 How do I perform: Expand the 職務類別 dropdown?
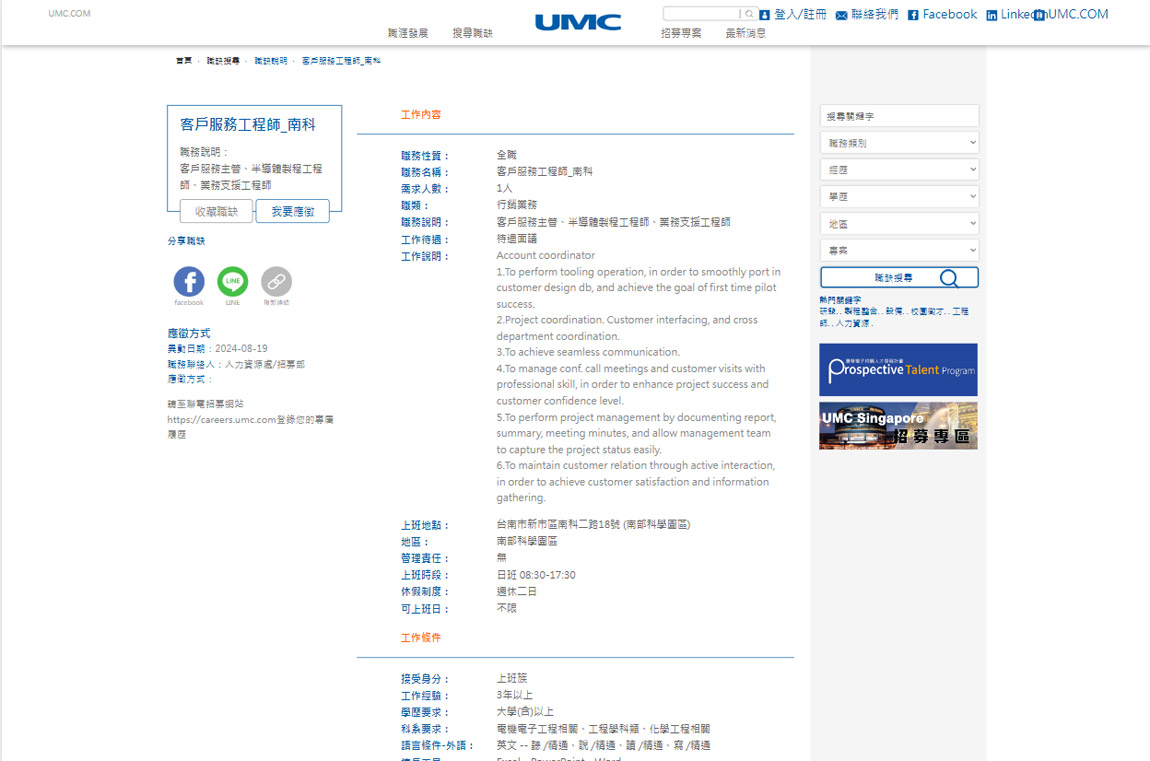(x=898, y=143)
